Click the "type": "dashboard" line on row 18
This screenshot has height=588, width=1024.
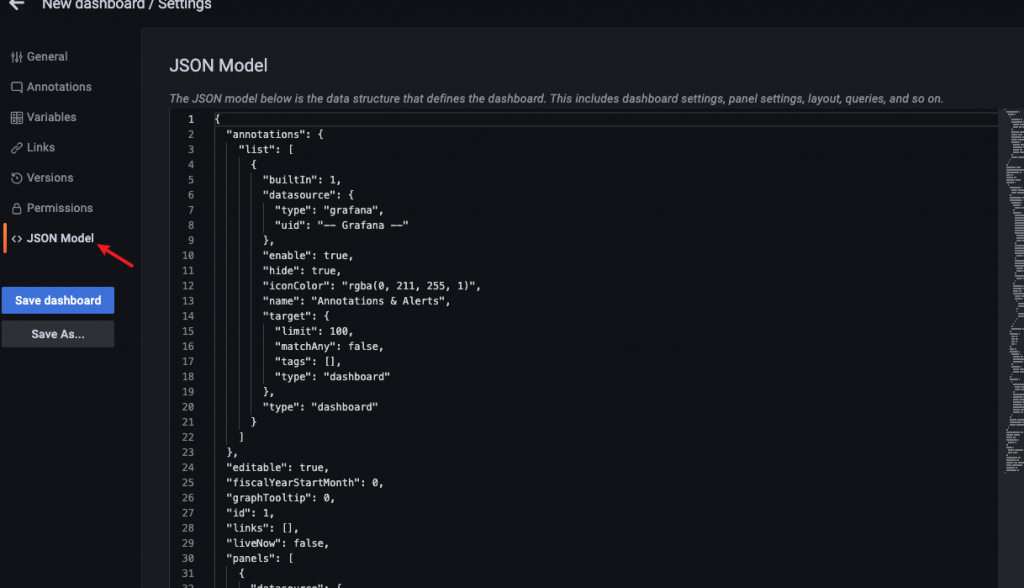332,376
